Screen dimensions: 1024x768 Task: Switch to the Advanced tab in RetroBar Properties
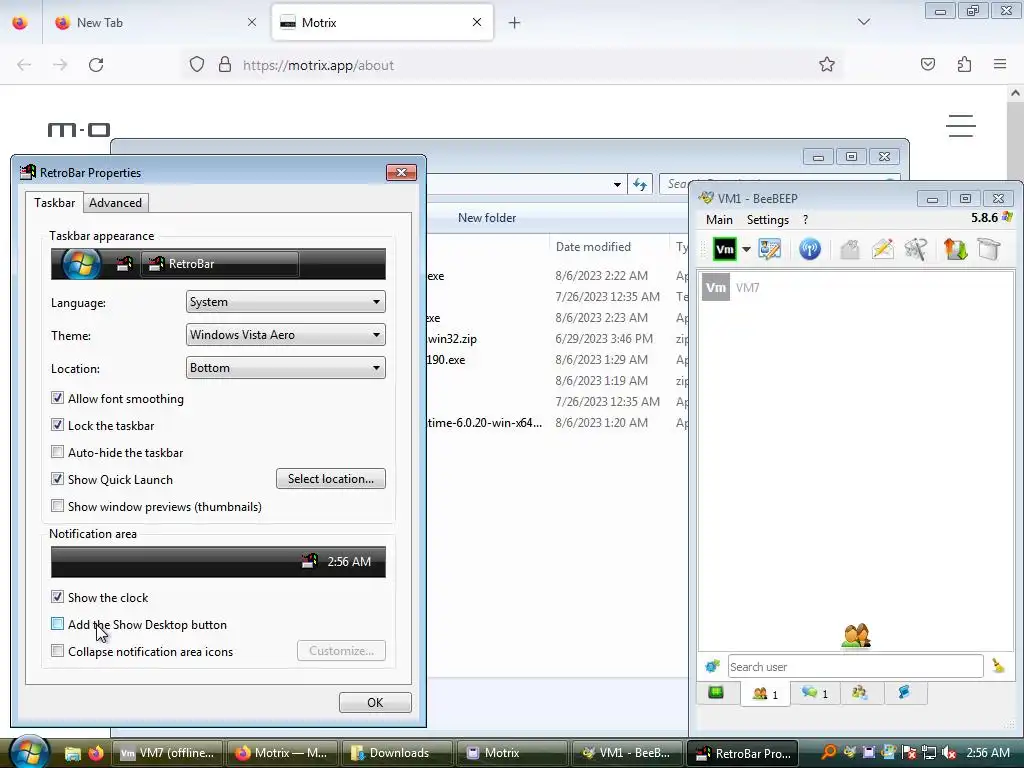click(116, 203)
